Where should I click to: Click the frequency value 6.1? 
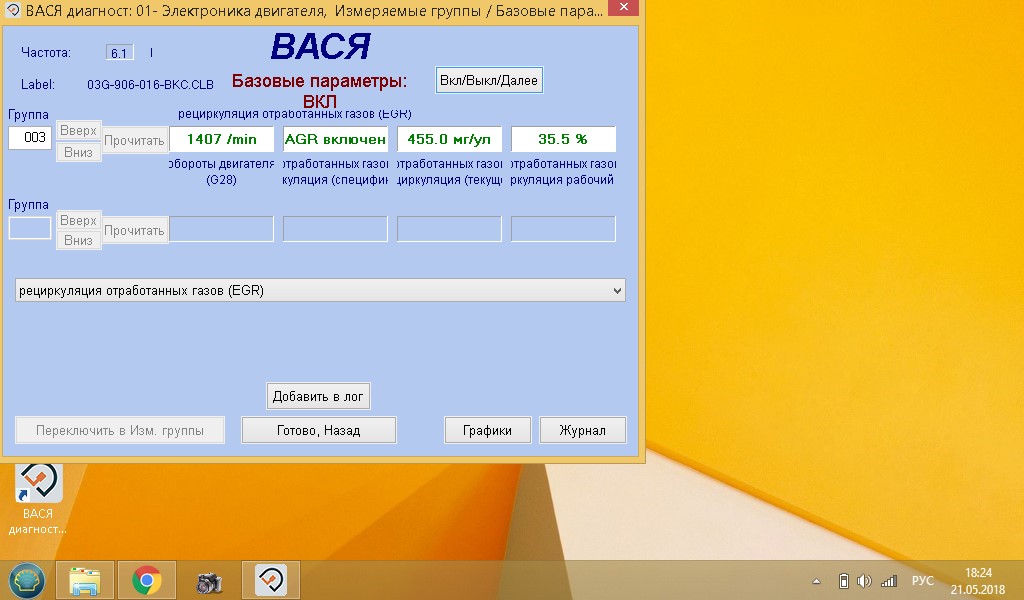pos(120,53)
